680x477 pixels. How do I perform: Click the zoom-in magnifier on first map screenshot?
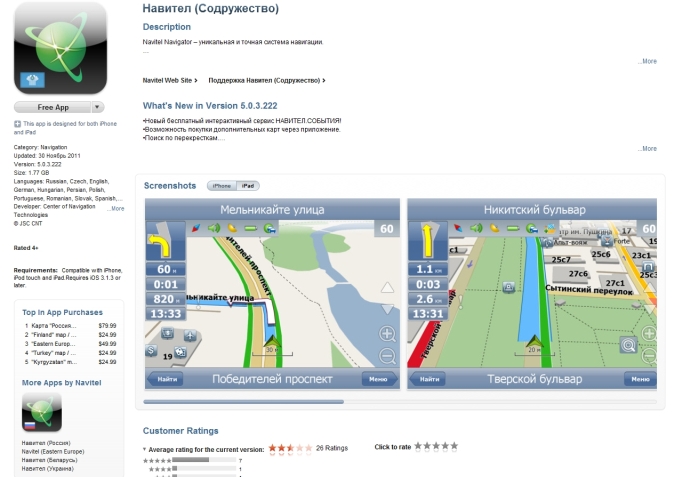(387, 334)
